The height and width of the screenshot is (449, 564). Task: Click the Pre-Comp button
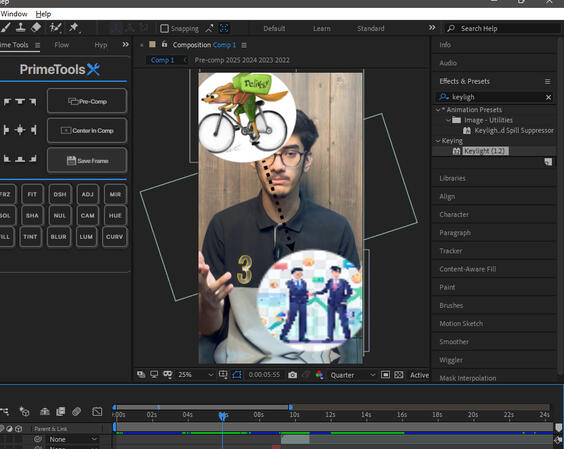coord(87,101)
